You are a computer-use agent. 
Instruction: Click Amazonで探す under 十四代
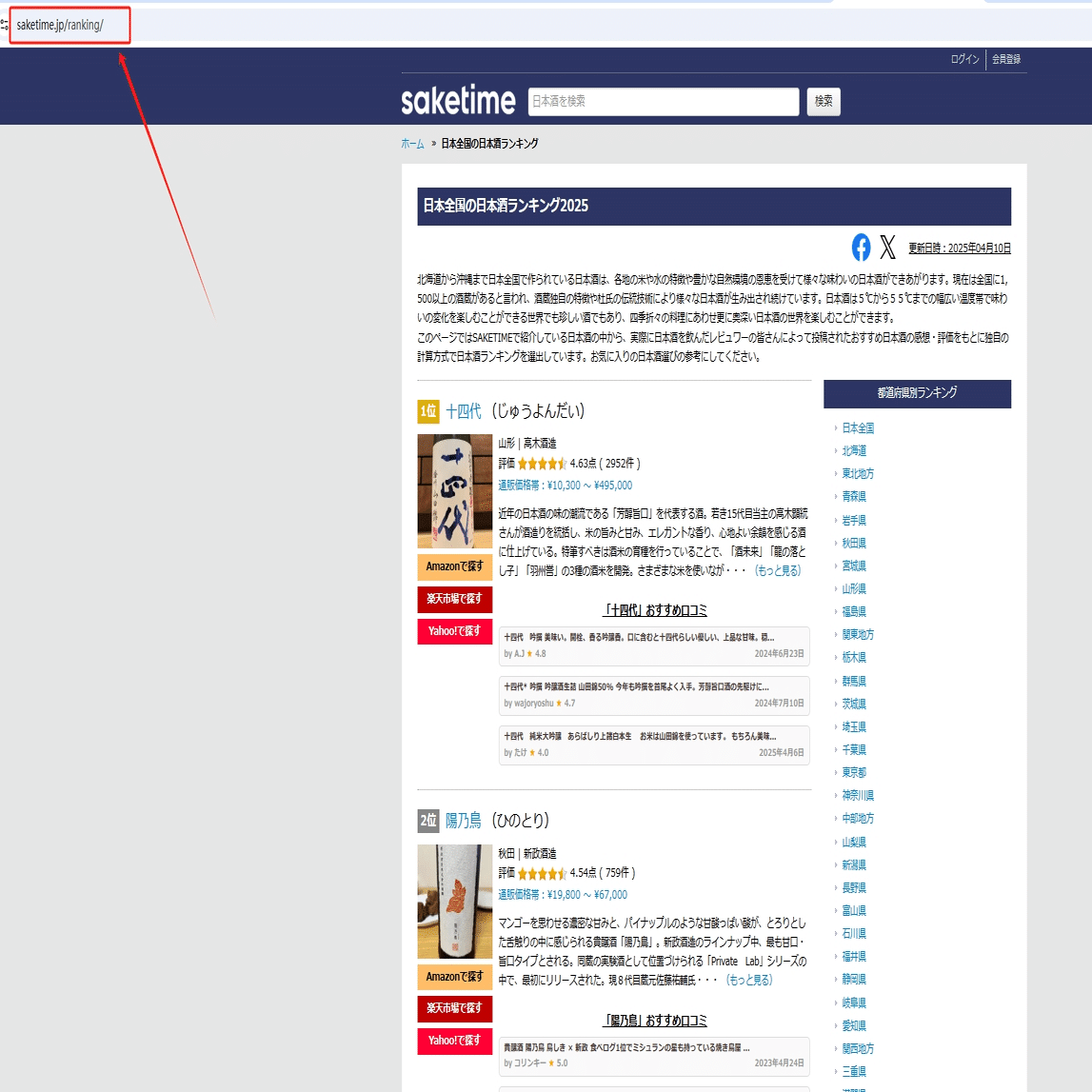[455, 566]
